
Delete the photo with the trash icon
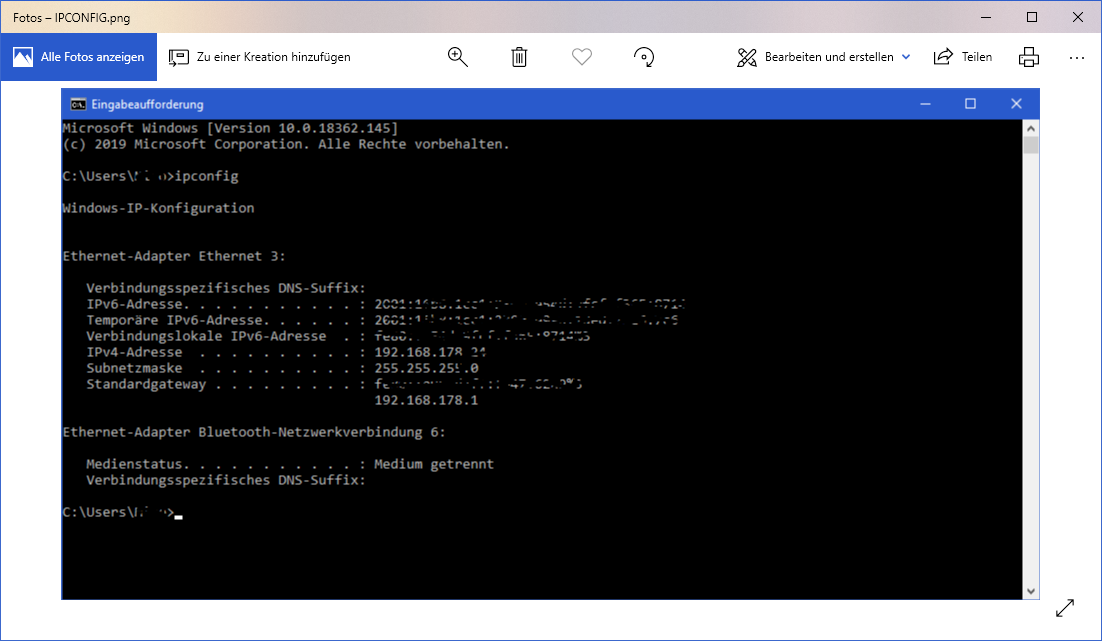519,57
